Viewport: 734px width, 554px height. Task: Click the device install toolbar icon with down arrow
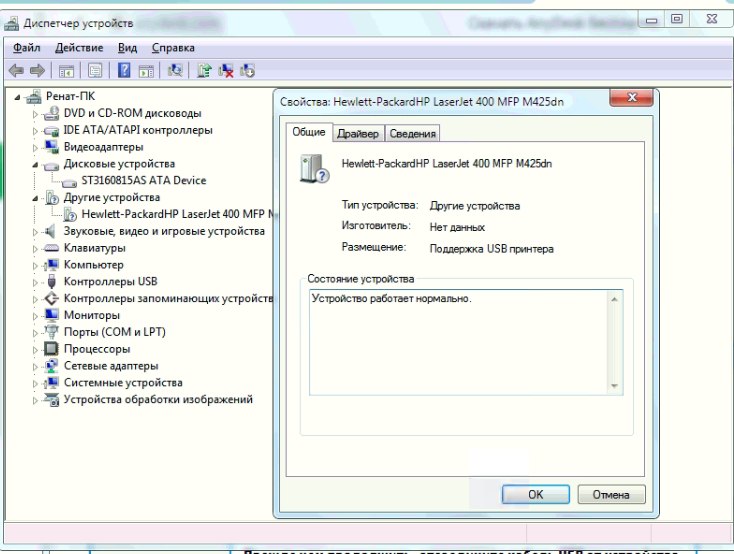[247, 71]
